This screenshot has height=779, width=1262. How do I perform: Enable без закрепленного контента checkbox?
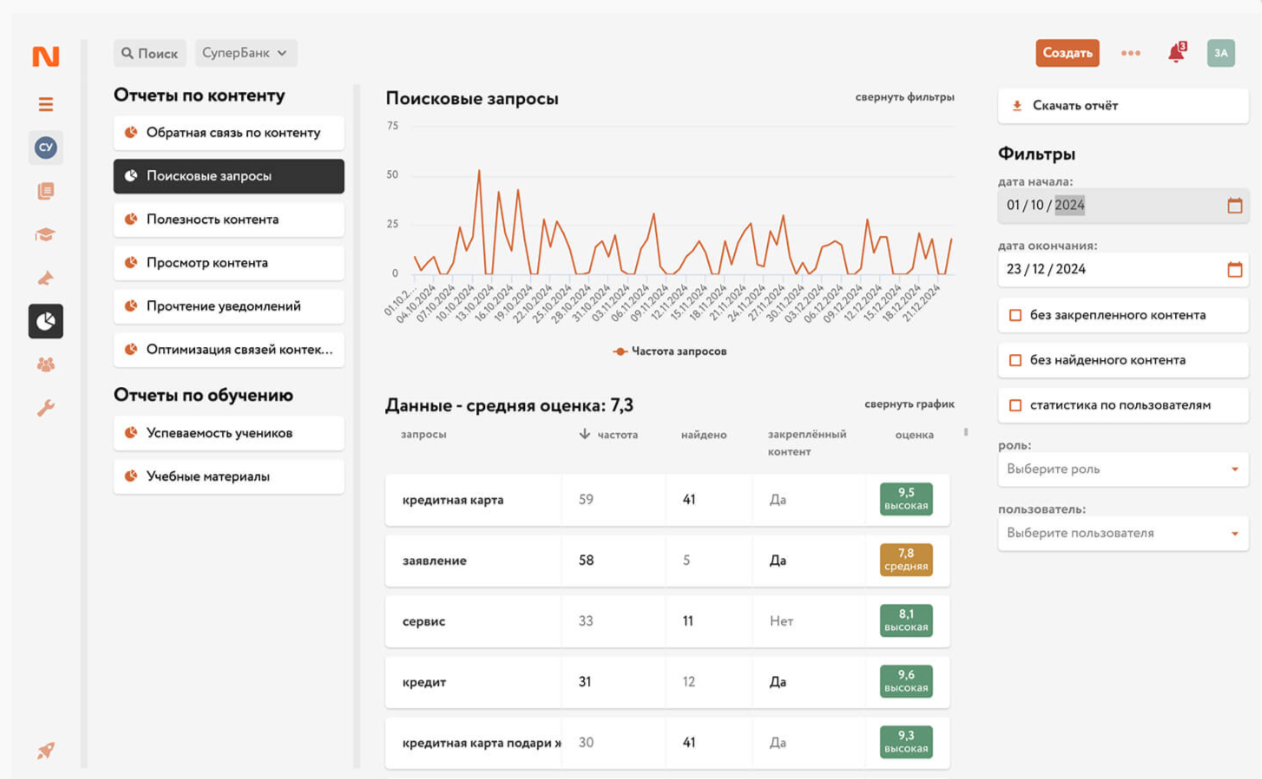click(1015, 315)
